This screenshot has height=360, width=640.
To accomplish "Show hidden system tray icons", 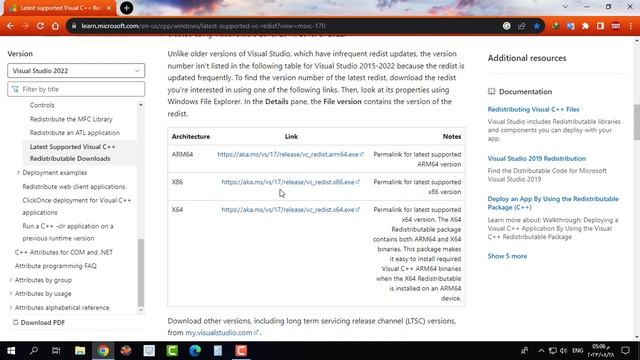I will [x=541, y=351].
